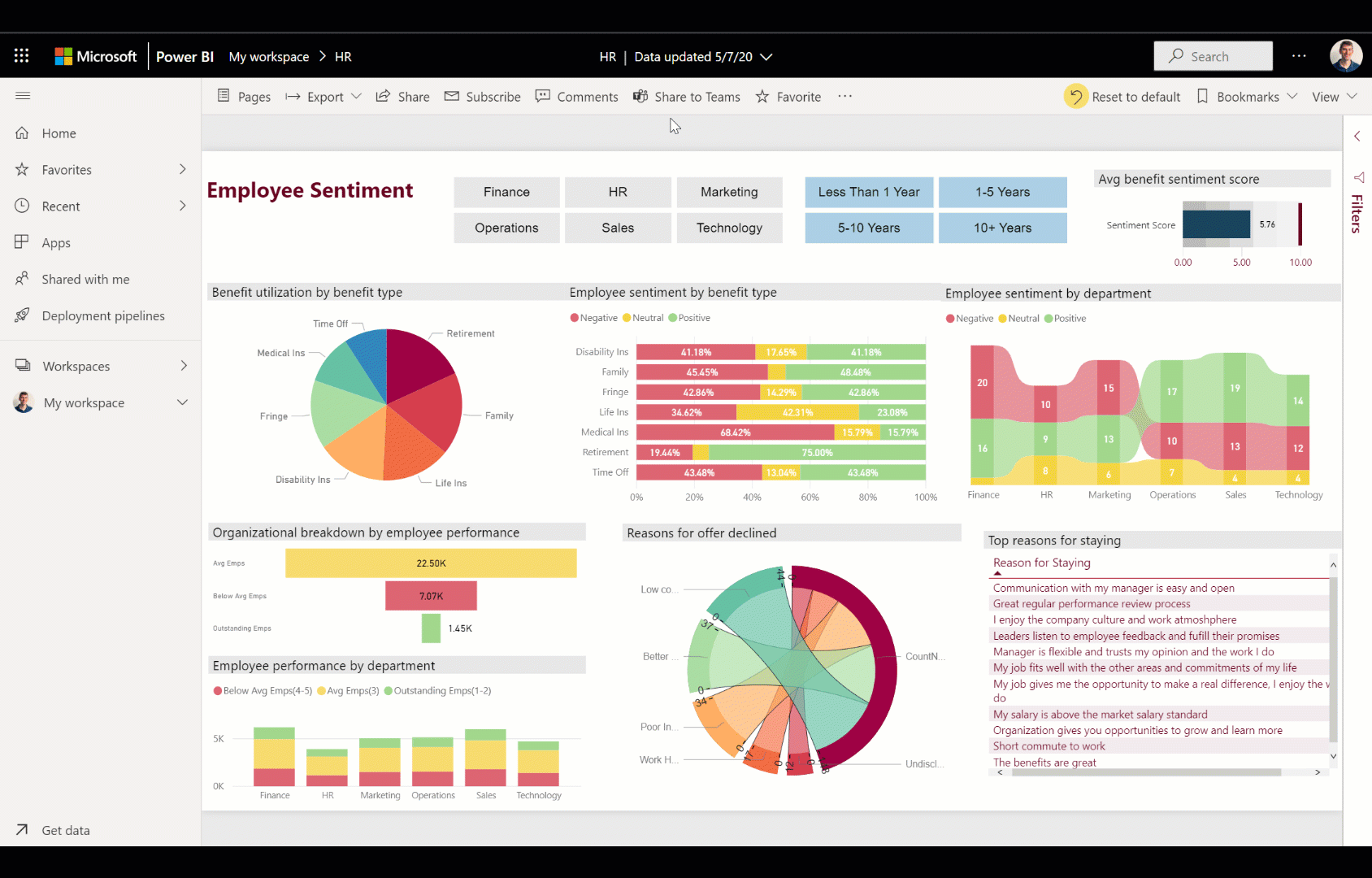The width and height of the screenshot is (1372, 878).
Task: Collapse the My workspace section
Action: (x=183, y=402)
